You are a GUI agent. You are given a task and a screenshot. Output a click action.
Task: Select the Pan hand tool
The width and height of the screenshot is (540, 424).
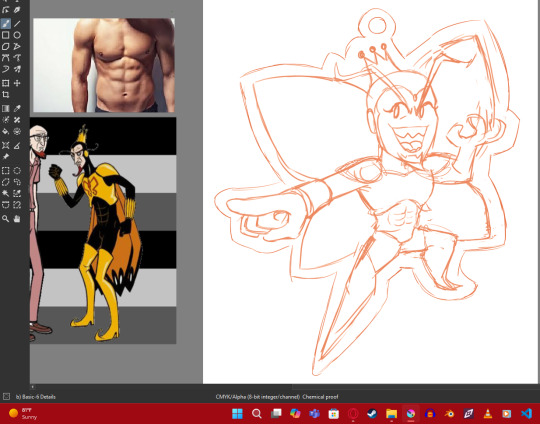[x=17, y=219]
